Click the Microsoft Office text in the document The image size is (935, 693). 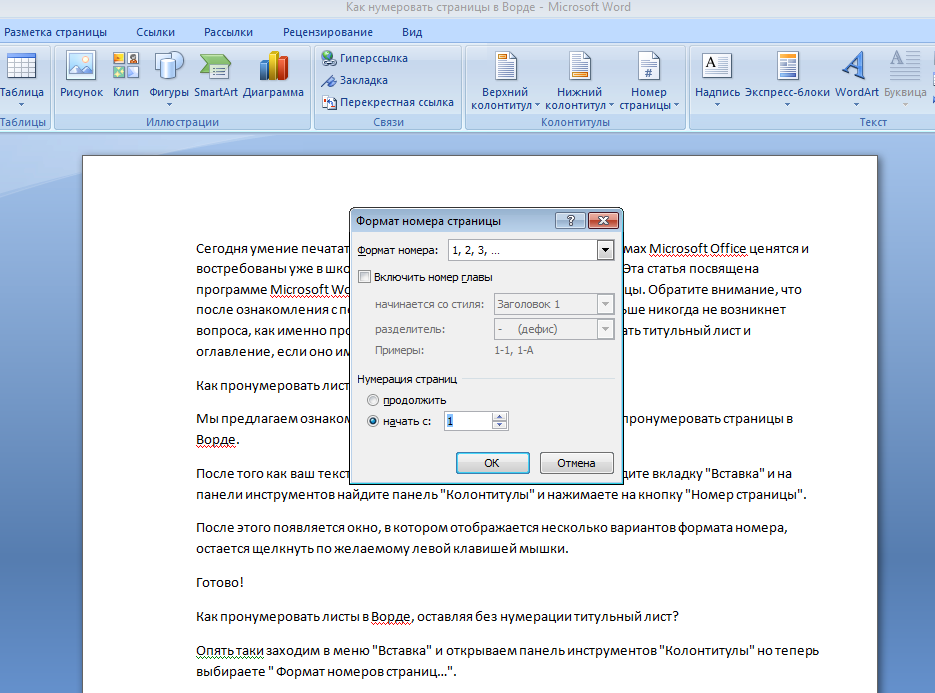698,249
